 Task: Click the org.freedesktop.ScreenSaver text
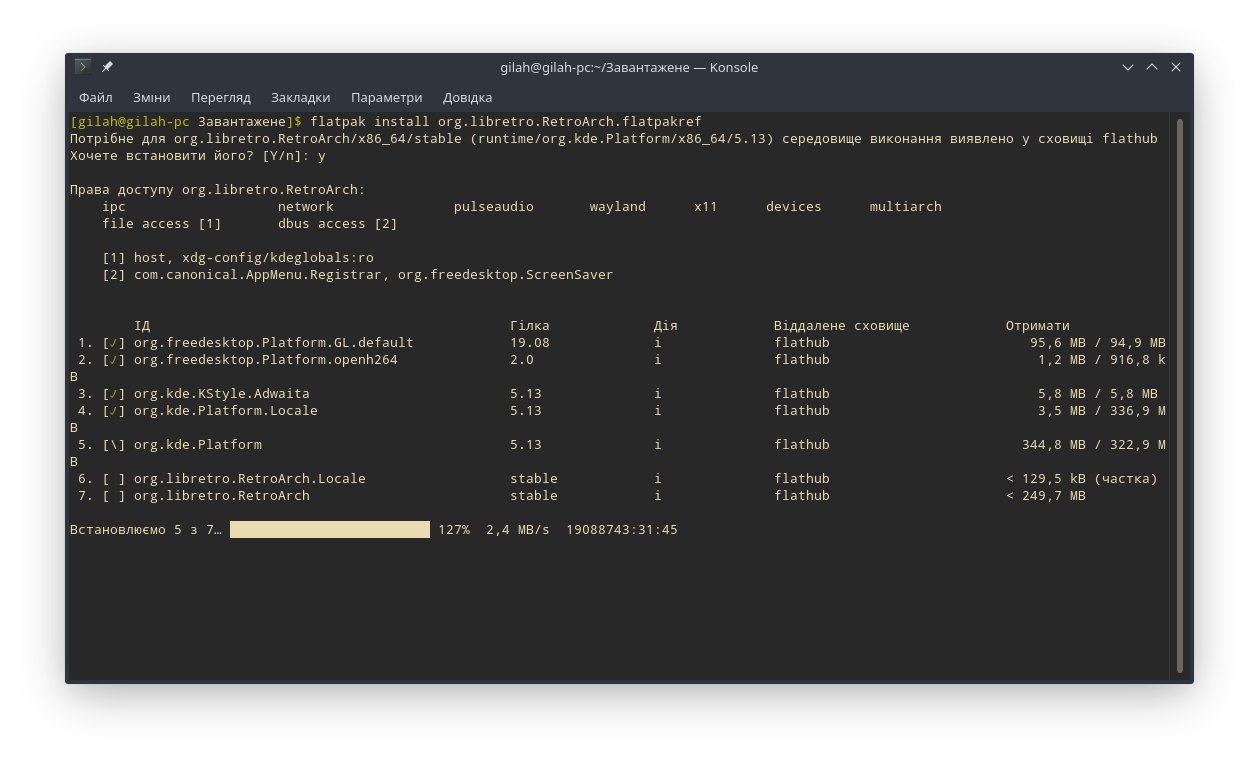coord(505,274)
